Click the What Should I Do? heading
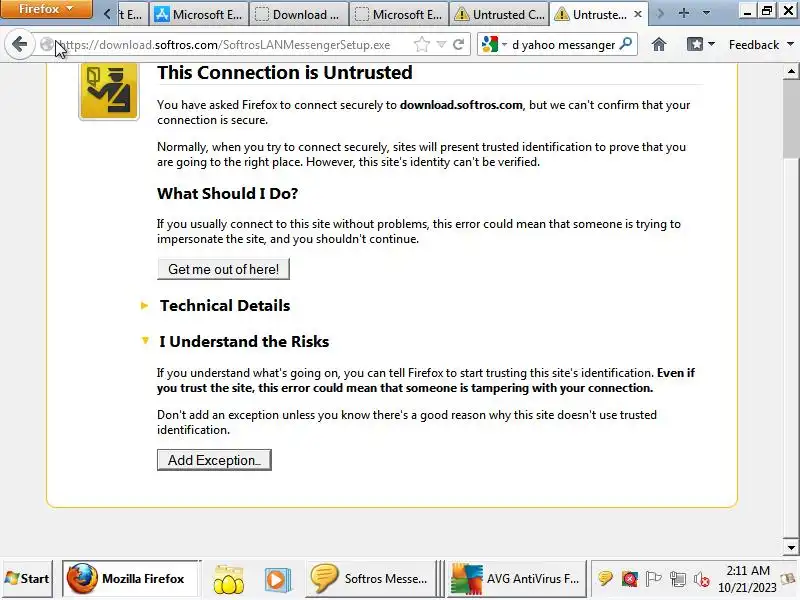This screenshot has height=600, width=800. coord(228,193)
